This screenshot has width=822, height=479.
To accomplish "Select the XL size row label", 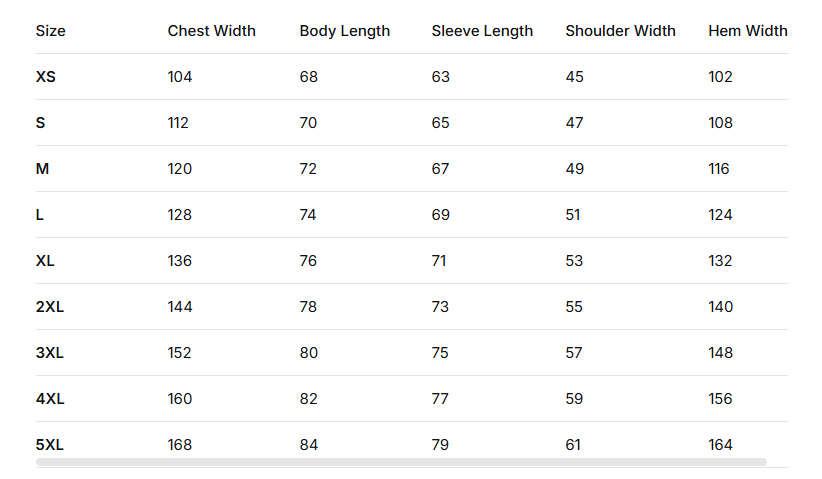I will (x=45, y=261).
